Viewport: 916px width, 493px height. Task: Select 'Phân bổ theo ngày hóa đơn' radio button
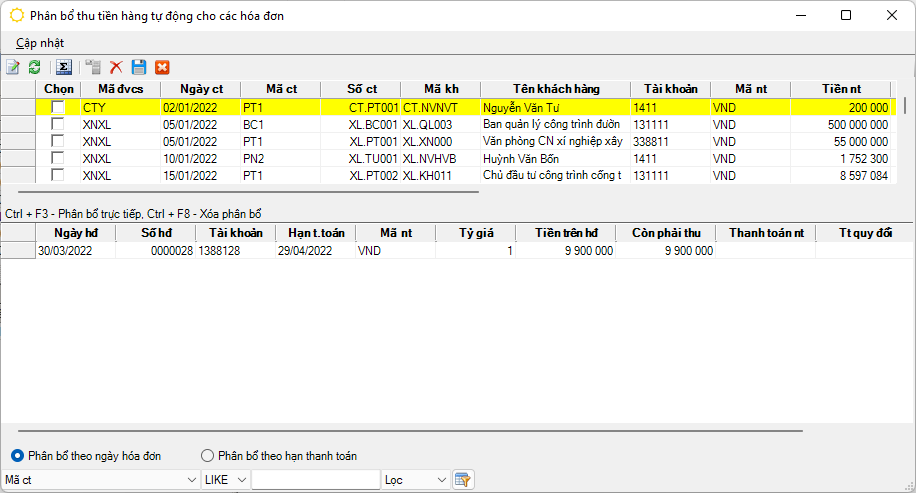click(17, 456)
